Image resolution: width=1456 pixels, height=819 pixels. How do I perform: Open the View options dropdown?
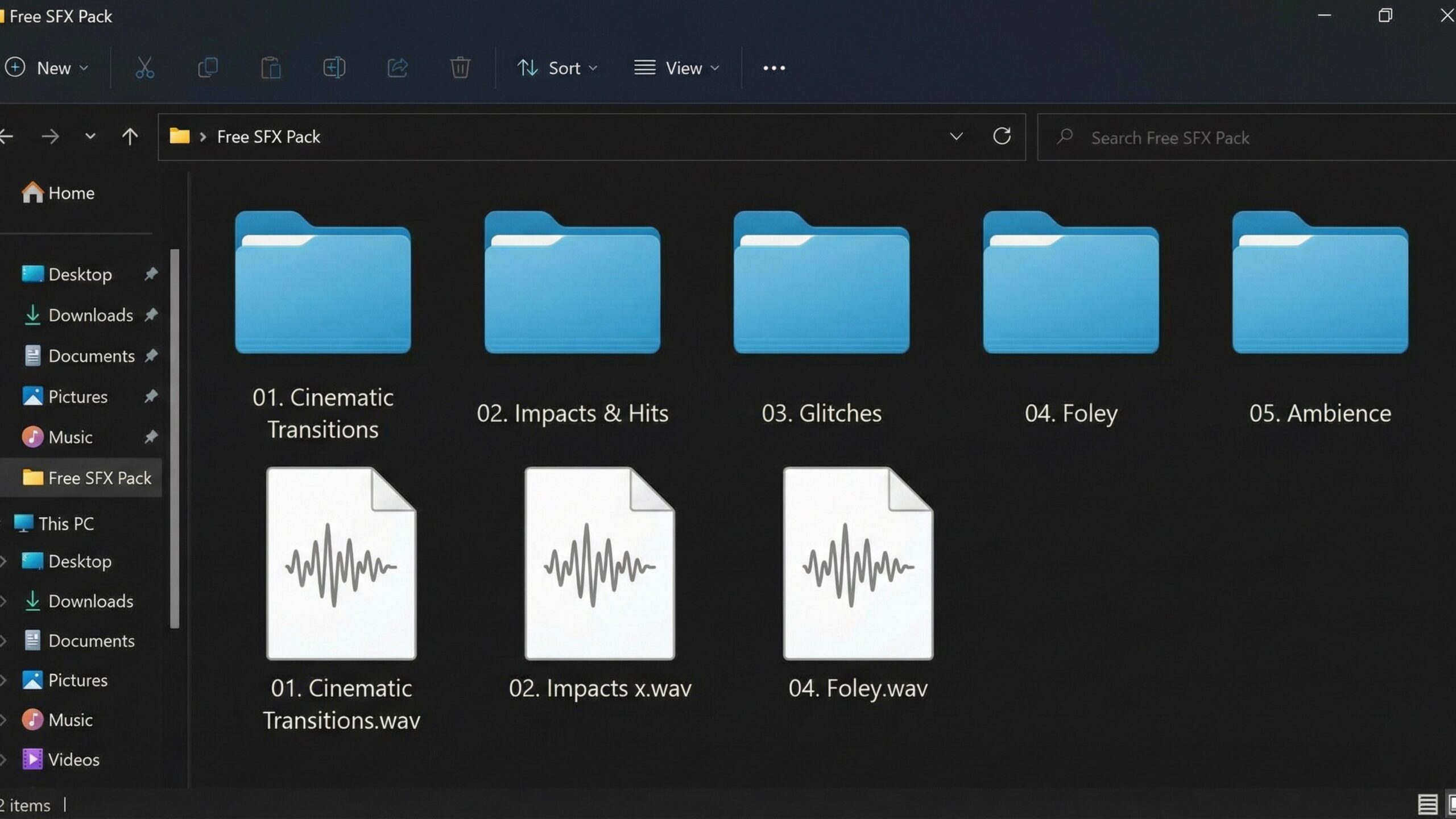(677, 68)
